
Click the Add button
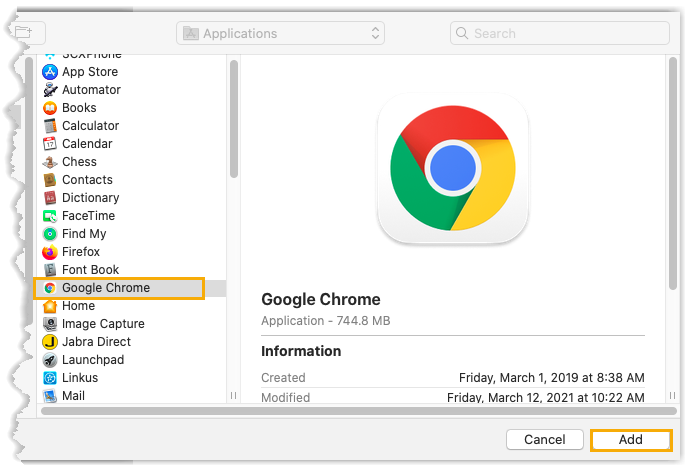[631, 440]
